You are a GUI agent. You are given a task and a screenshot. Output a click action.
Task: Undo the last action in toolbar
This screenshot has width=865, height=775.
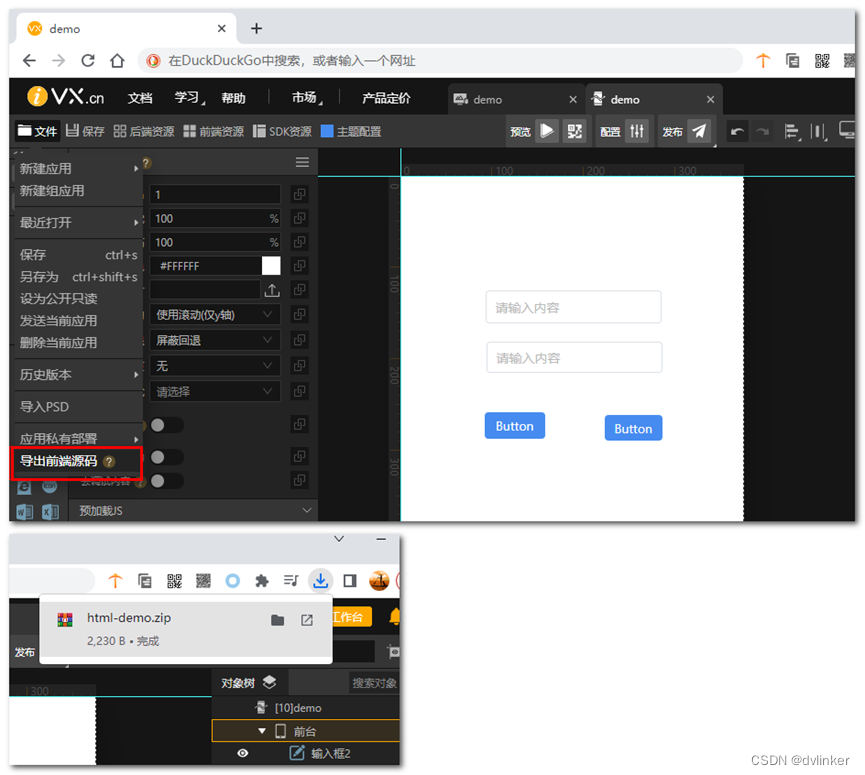coord(737,131)
